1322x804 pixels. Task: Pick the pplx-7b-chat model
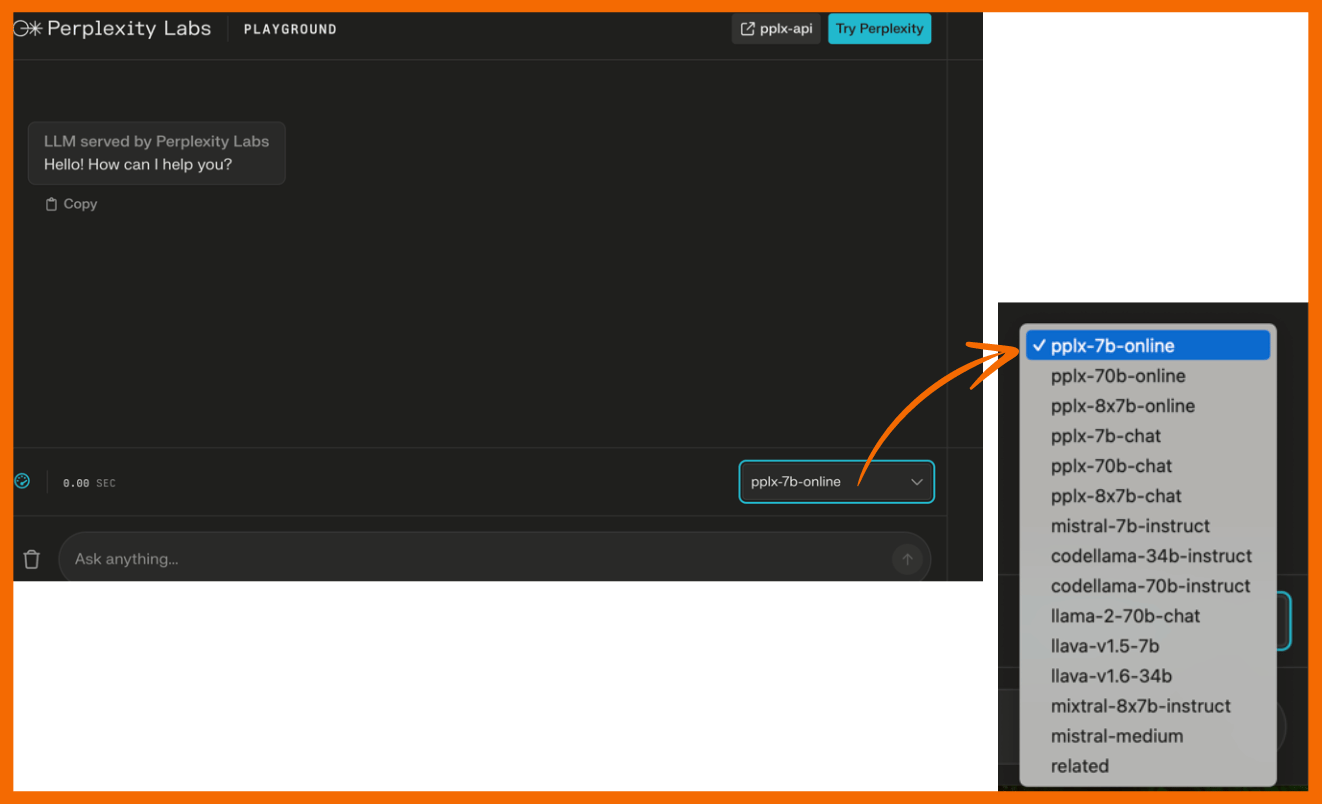1106,436
